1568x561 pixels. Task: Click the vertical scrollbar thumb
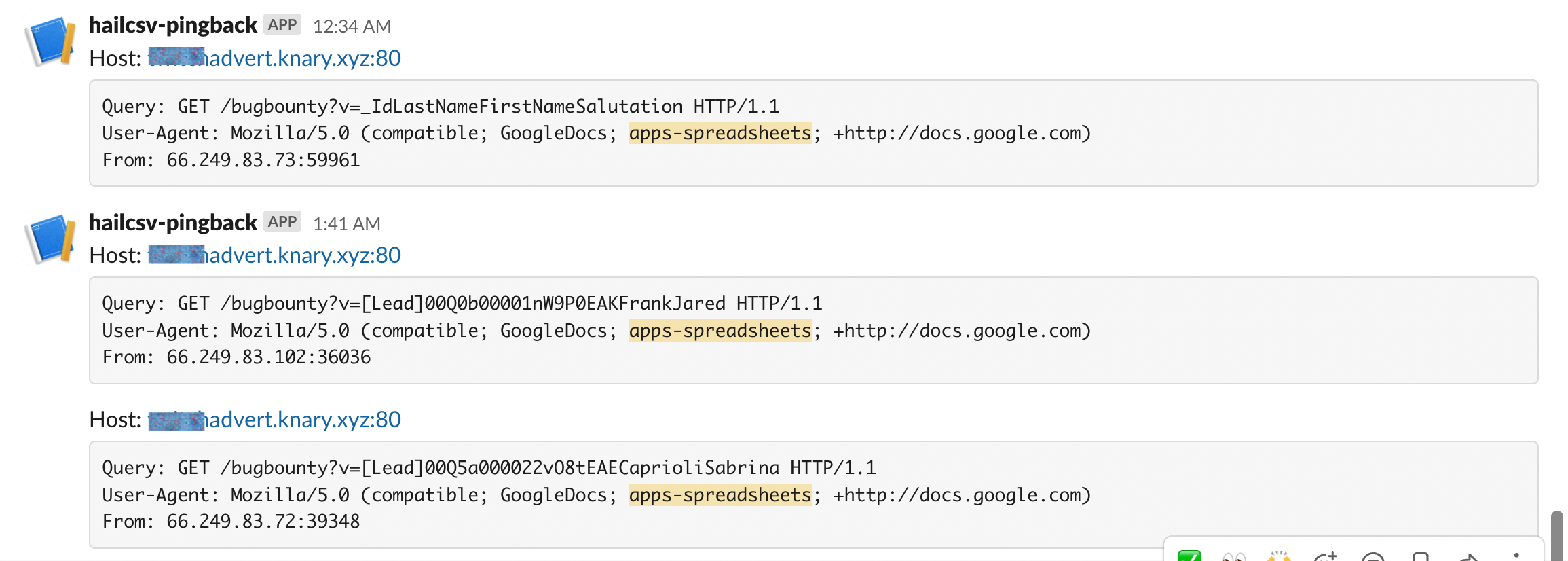click(x=1557, y=536)
